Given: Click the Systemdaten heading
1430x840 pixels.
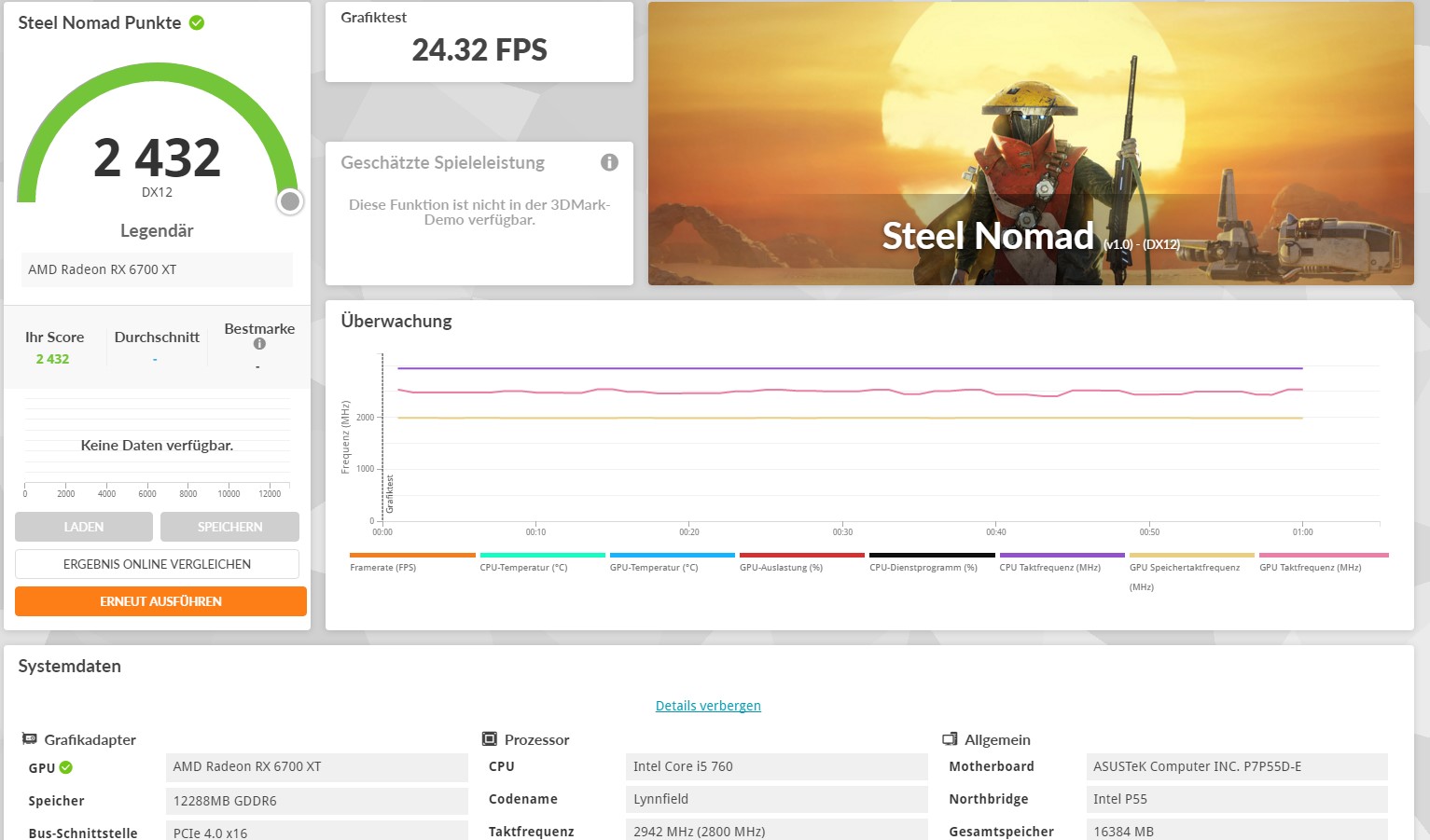Looking at the screenshot, I should (x=70, y=666).
